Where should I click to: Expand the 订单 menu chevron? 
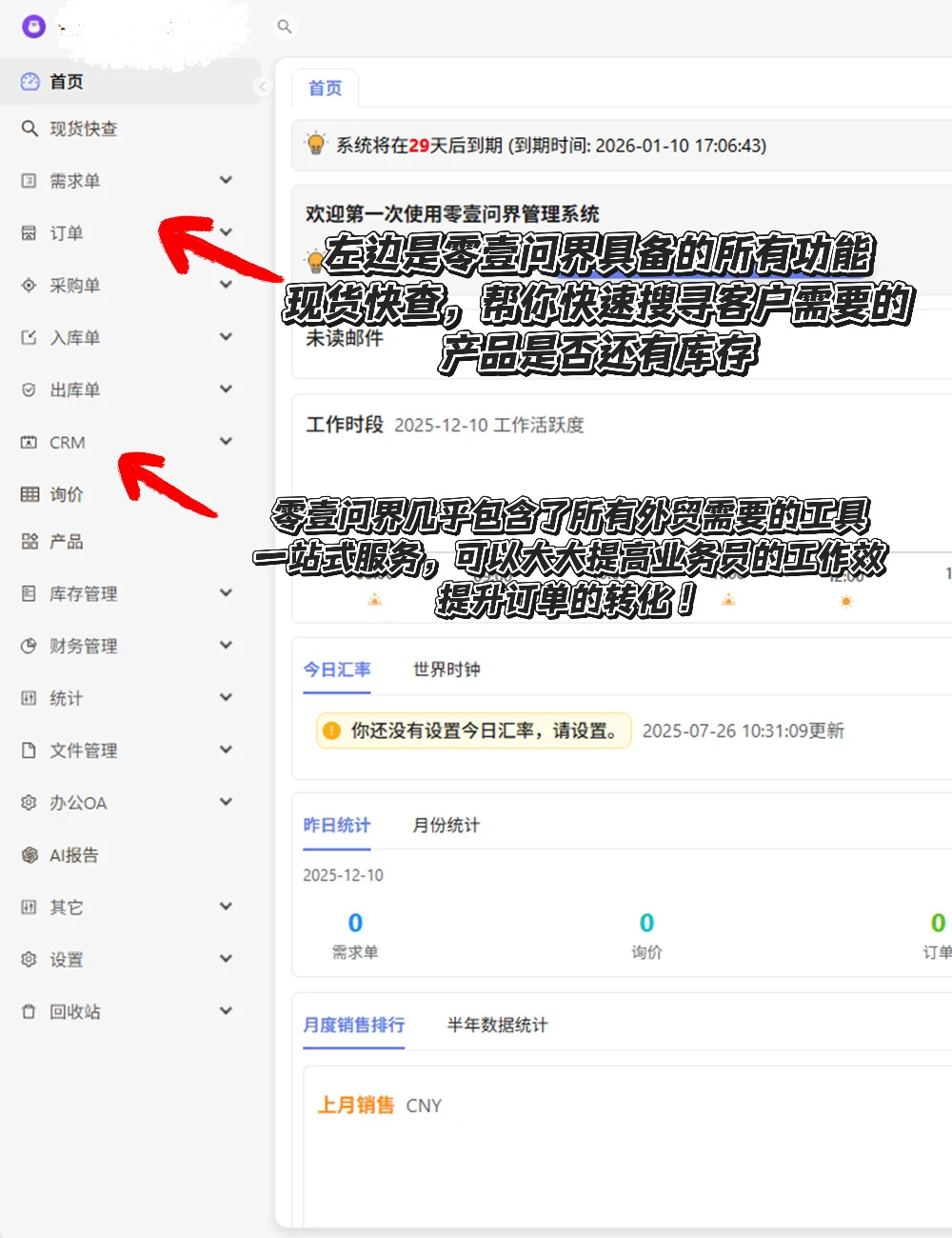pos(226,232)
